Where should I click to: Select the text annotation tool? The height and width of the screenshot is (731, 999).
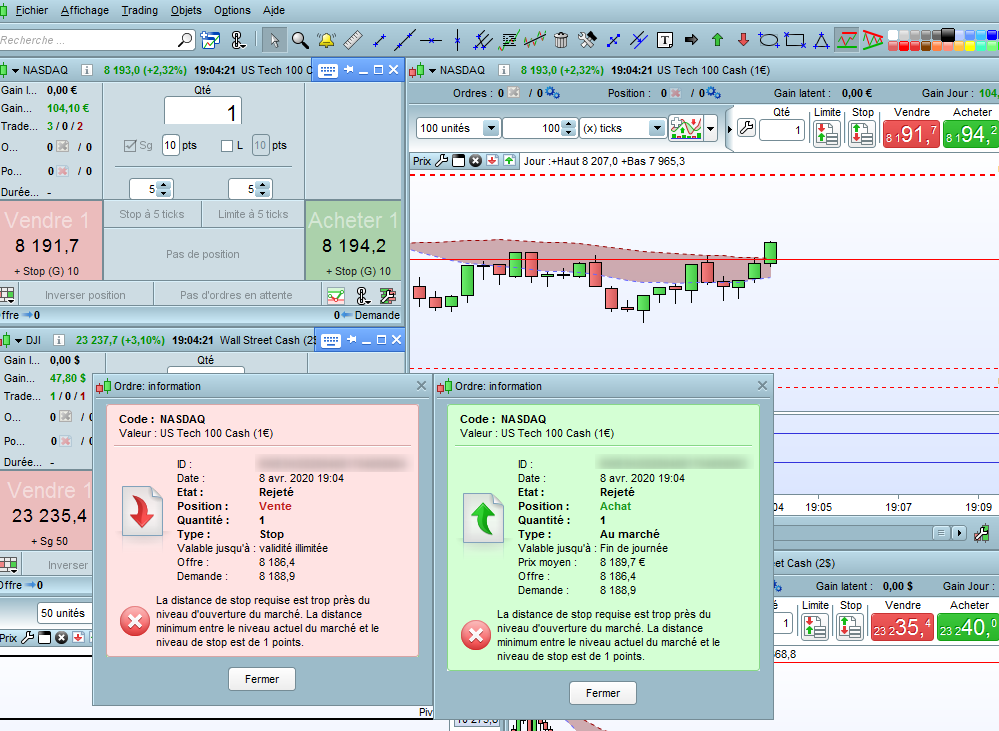tap(665, 40)
